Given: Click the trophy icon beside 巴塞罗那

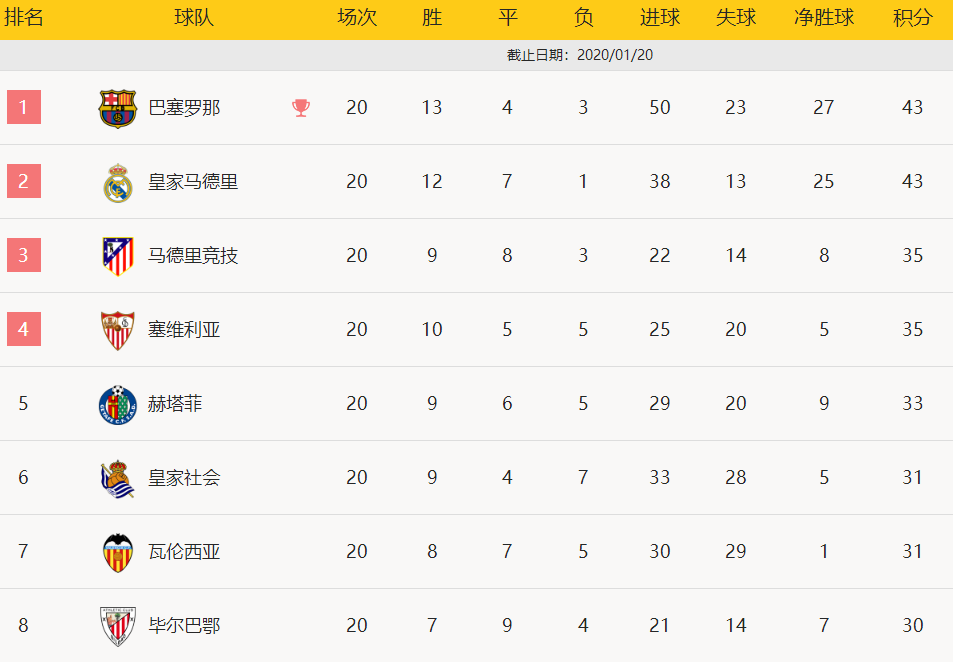Looking at the screenshot, I should coord(301,108).
